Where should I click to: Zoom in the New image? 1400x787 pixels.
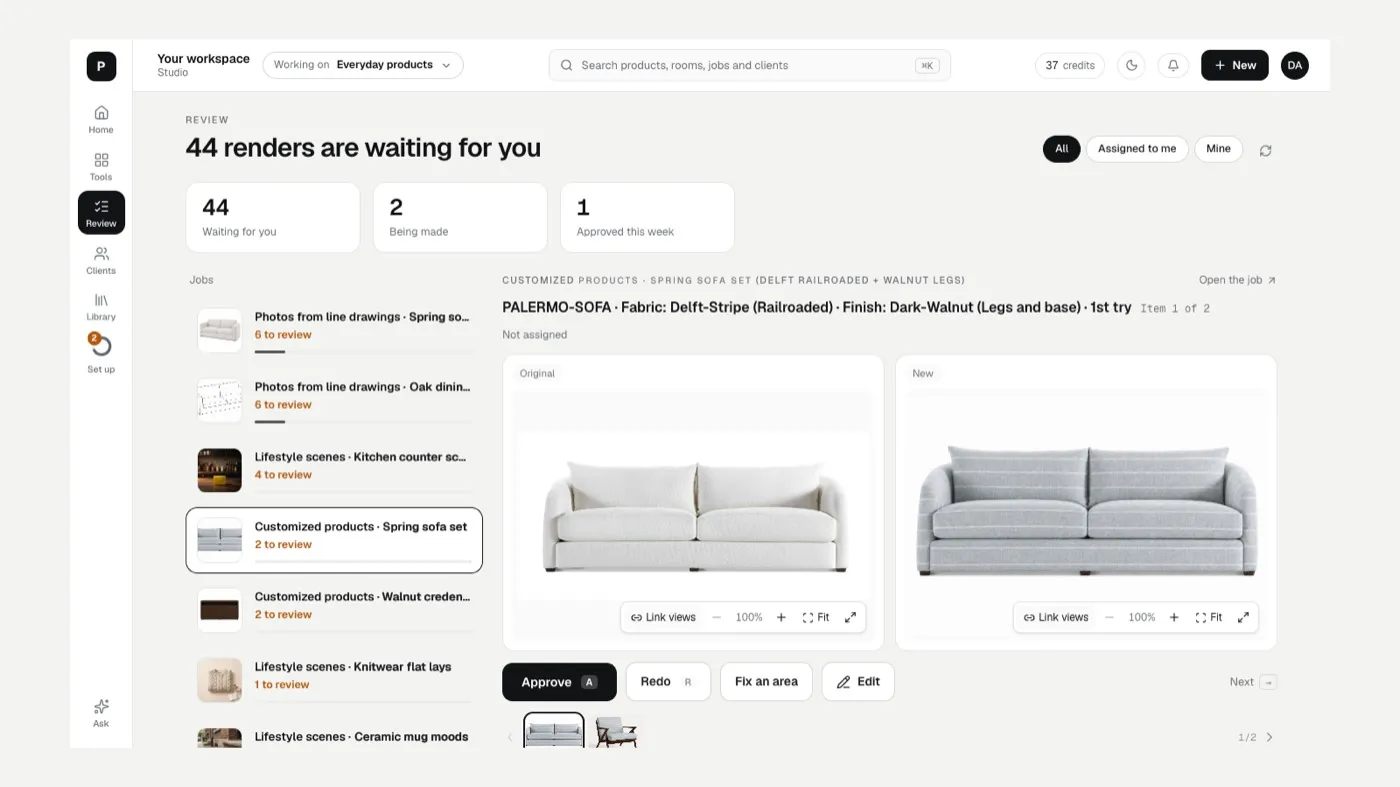pyautogui.click(x=1175, y=617)
